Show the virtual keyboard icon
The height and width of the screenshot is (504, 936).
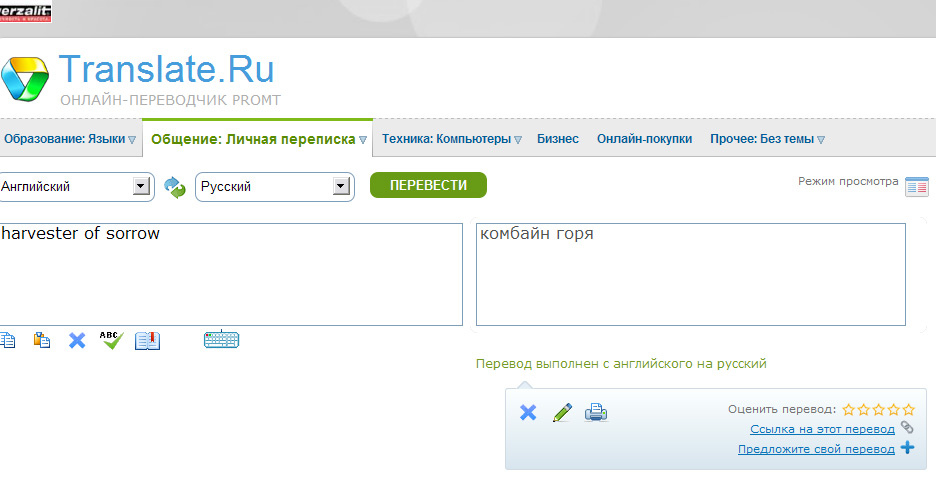pos(221,339)
